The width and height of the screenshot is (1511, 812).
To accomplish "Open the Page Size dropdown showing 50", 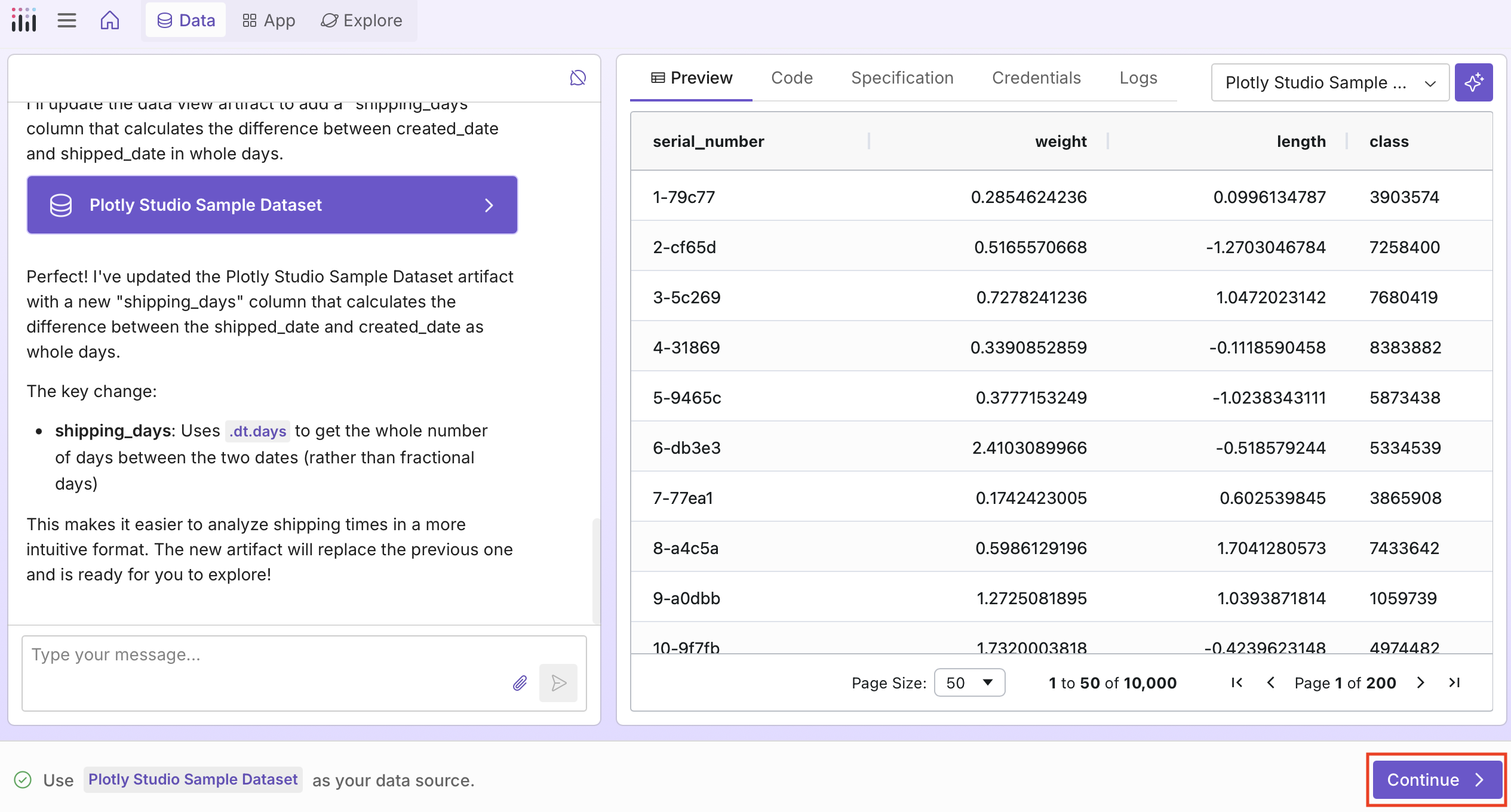I will pos(969,682).
